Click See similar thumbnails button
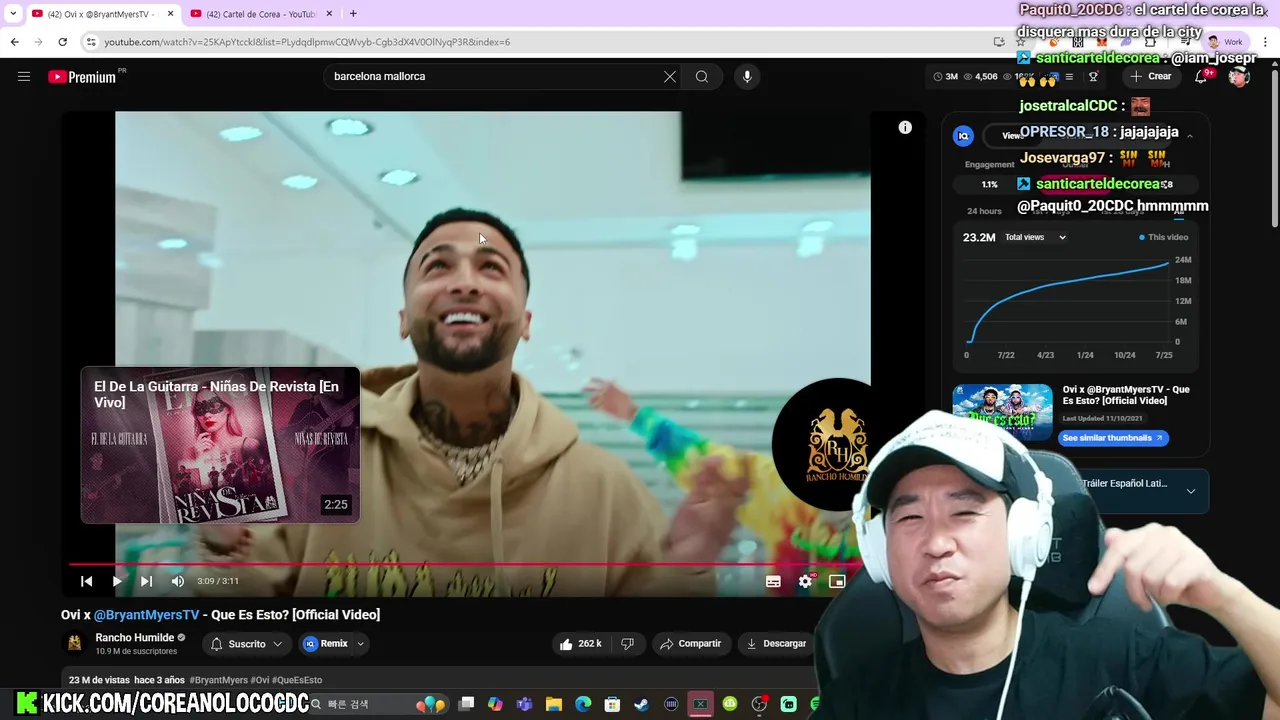The width and height of the screenshot is (1280, 720). pos(1113,438)
